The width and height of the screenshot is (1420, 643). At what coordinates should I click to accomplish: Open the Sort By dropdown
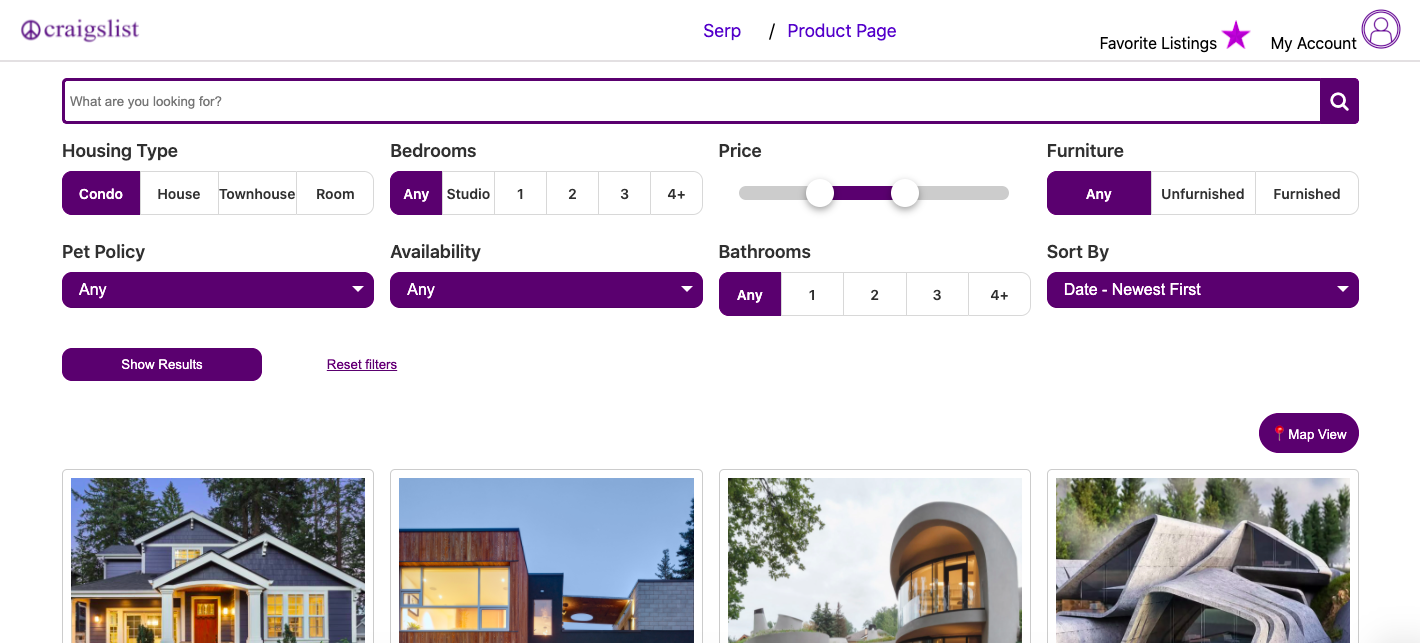click(x=1202, y=290)
